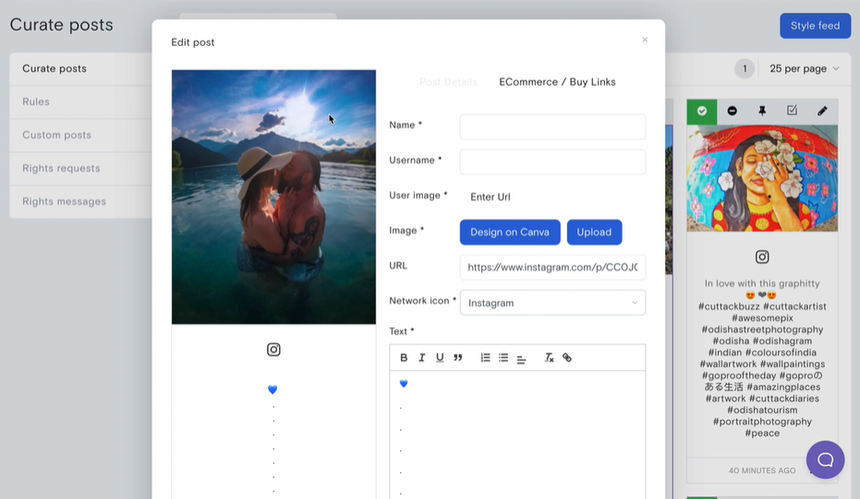Switch to ECommerce / Buy Links tab
Image resolution: width=860 pixels, height=499 pixels.
[557, 82]
